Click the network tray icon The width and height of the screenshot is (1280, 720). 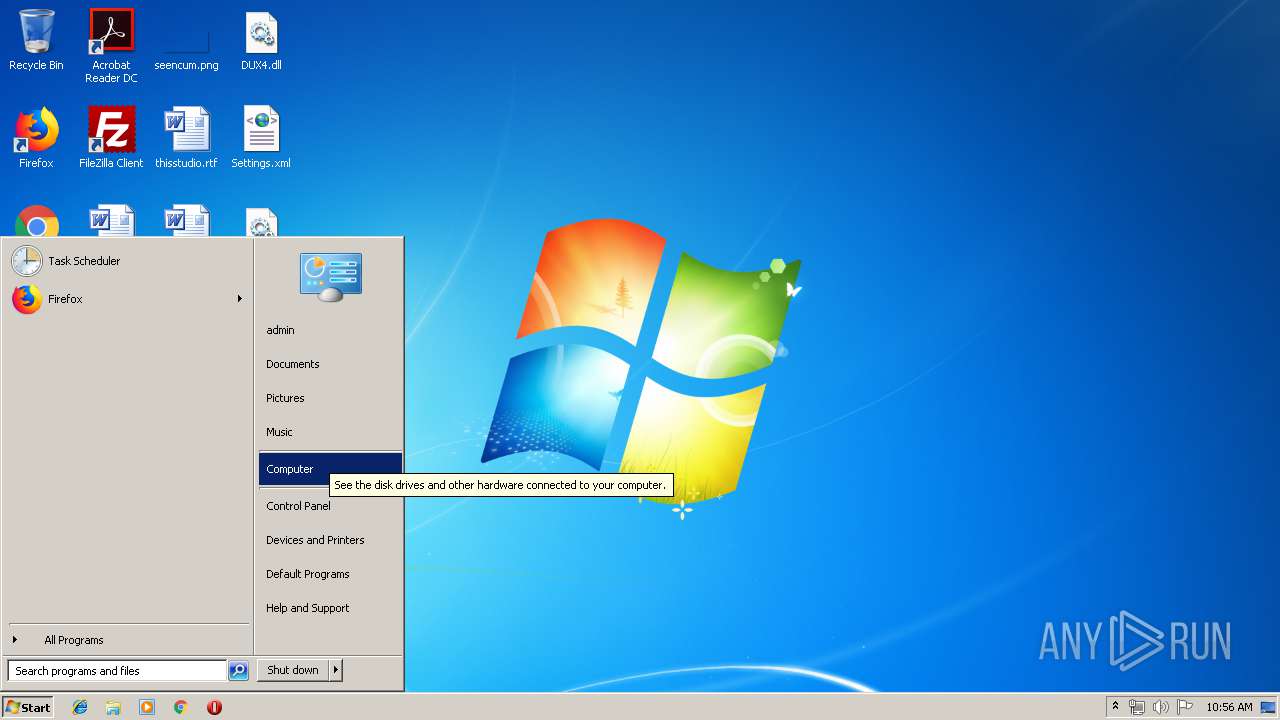(x=1137, y=707)
